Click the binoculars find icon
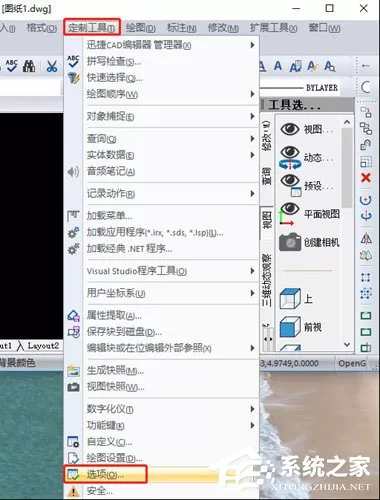This screenshot has width=380, height=500. point(29,66)
